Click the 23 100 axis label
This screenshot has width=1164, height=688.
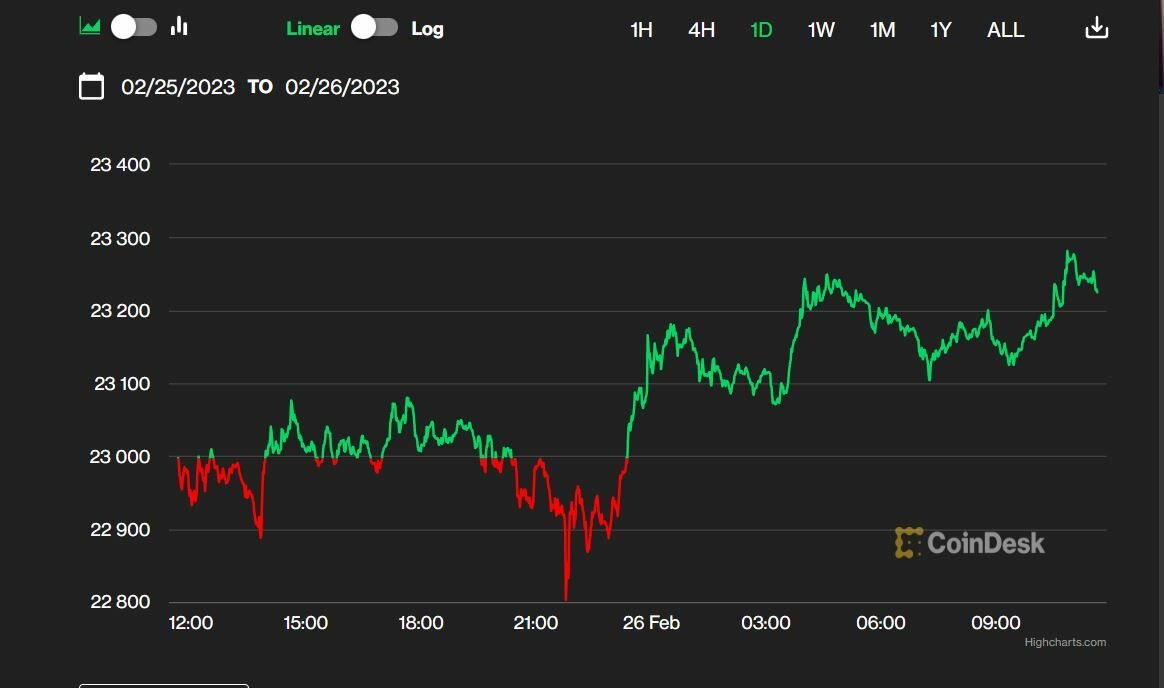(x=122, y=384)
